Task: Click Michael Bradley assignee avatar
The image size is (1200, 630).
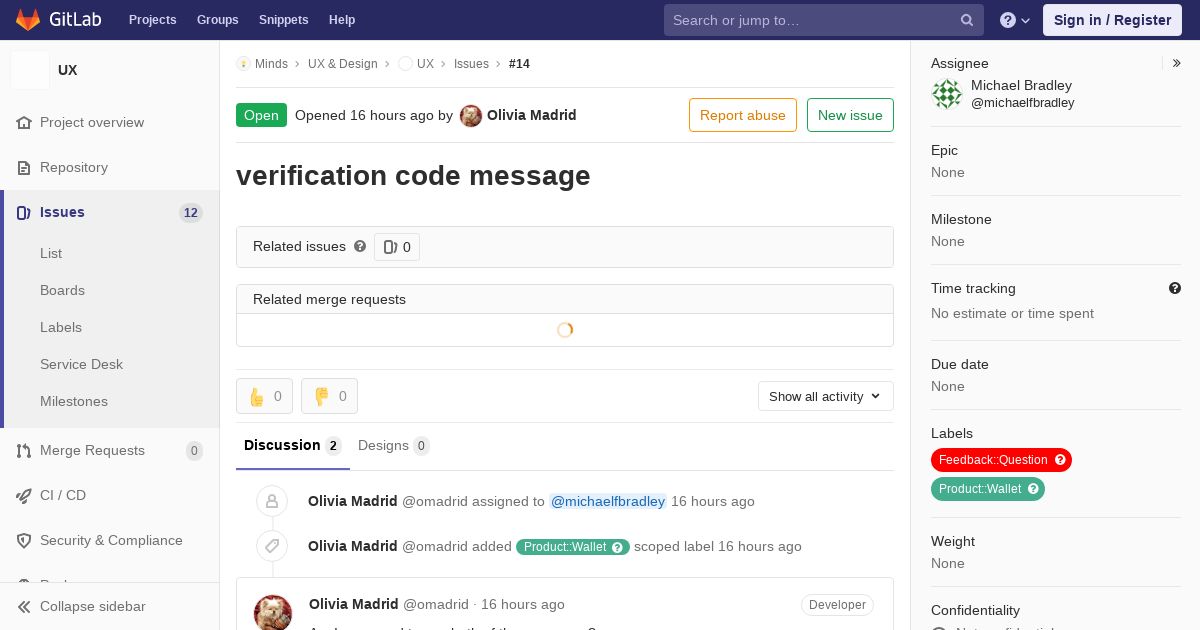Action: click(947, 94)
